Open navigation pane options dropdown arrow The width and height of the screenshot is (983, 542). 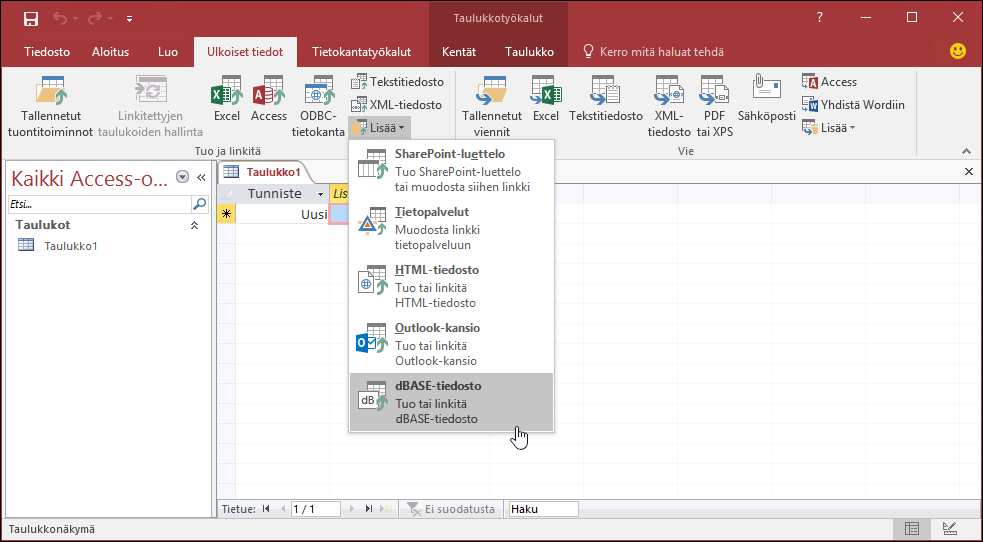coord(182,177)
